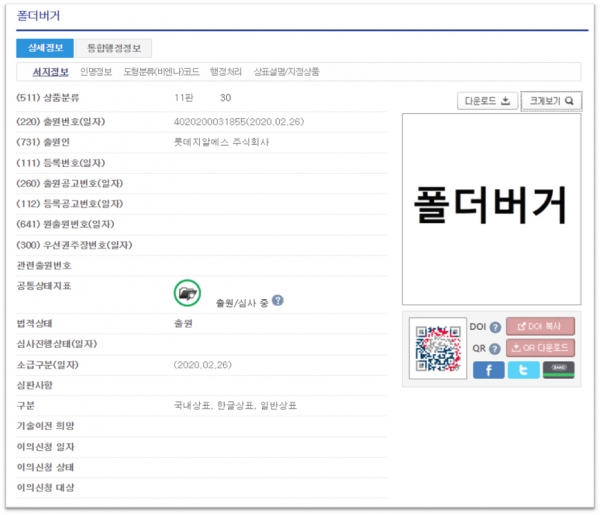This screenshot has height=515, width=600.
Task: Click applicant name 롯데지알에스 주식회사
Action: click(221, 142)
